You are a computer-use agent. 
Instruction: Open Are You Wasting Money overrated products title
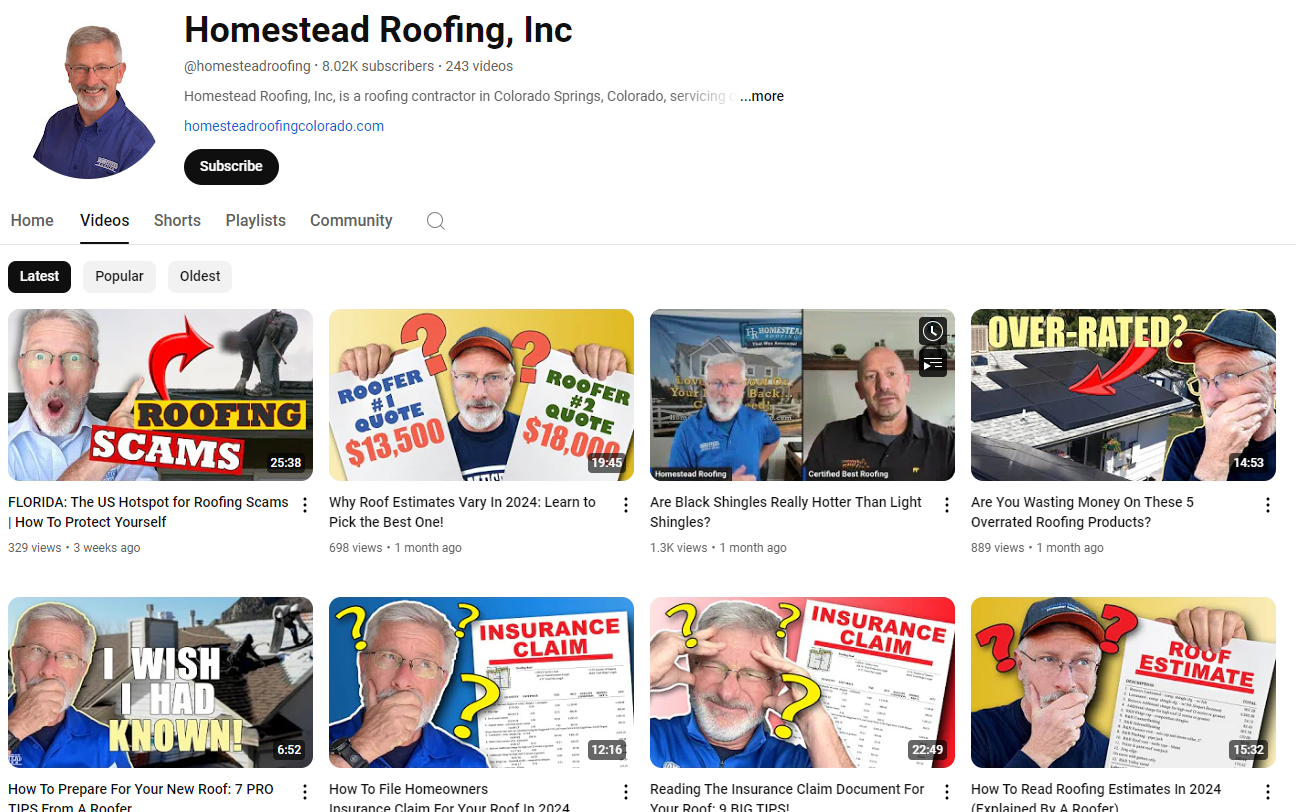1082,512
